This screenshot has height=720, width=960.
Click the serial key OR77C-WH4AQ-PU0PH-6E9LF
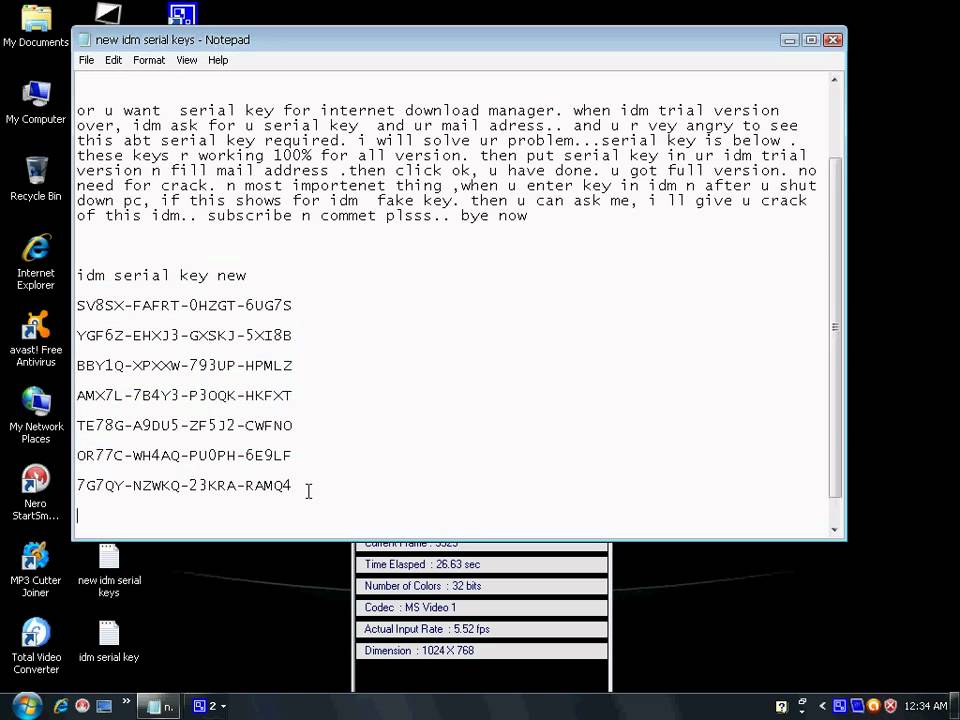point(184,456)
